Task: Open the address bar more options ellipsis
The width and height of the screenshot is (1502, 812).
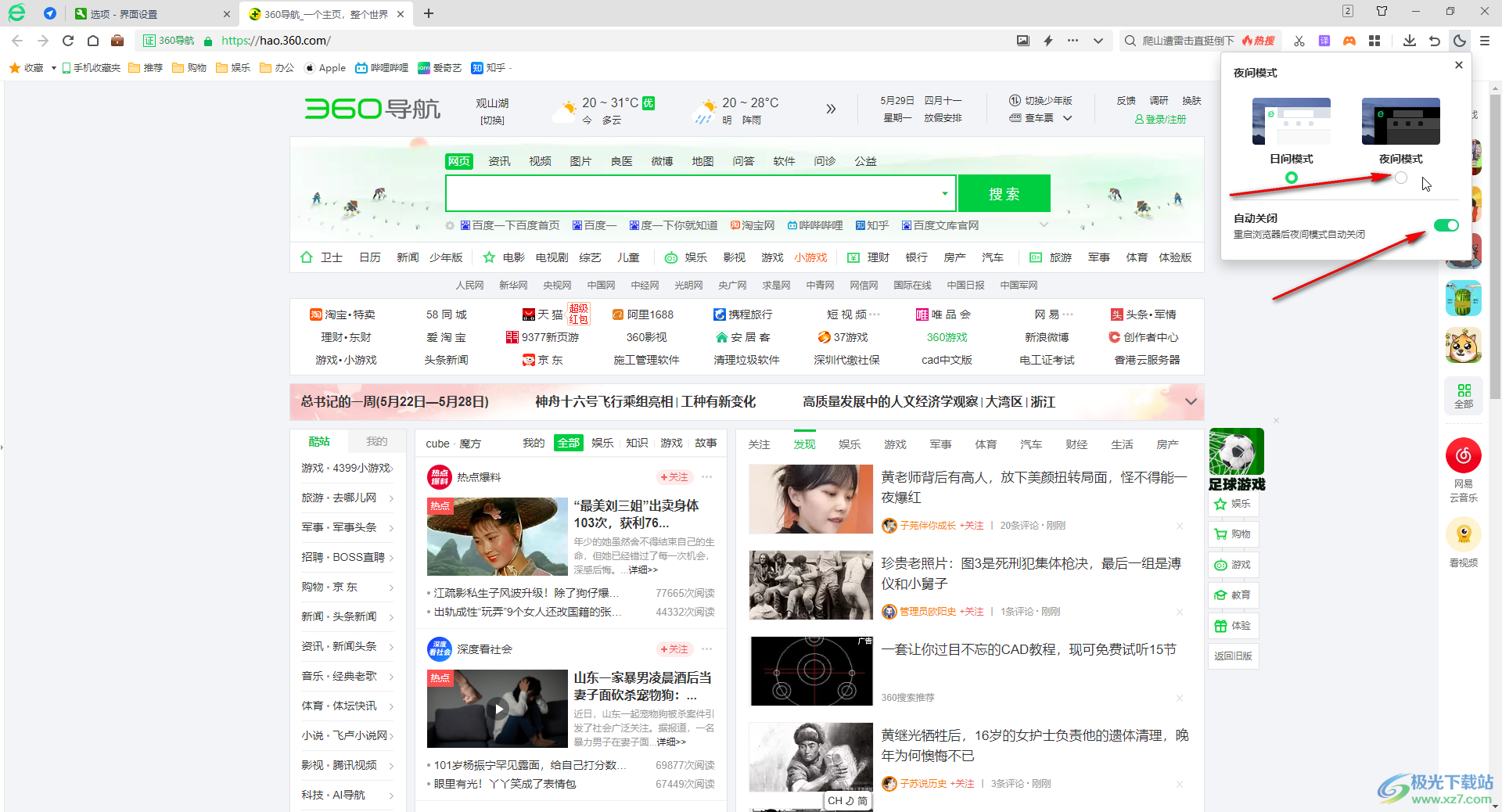Action: [1073, 41]
